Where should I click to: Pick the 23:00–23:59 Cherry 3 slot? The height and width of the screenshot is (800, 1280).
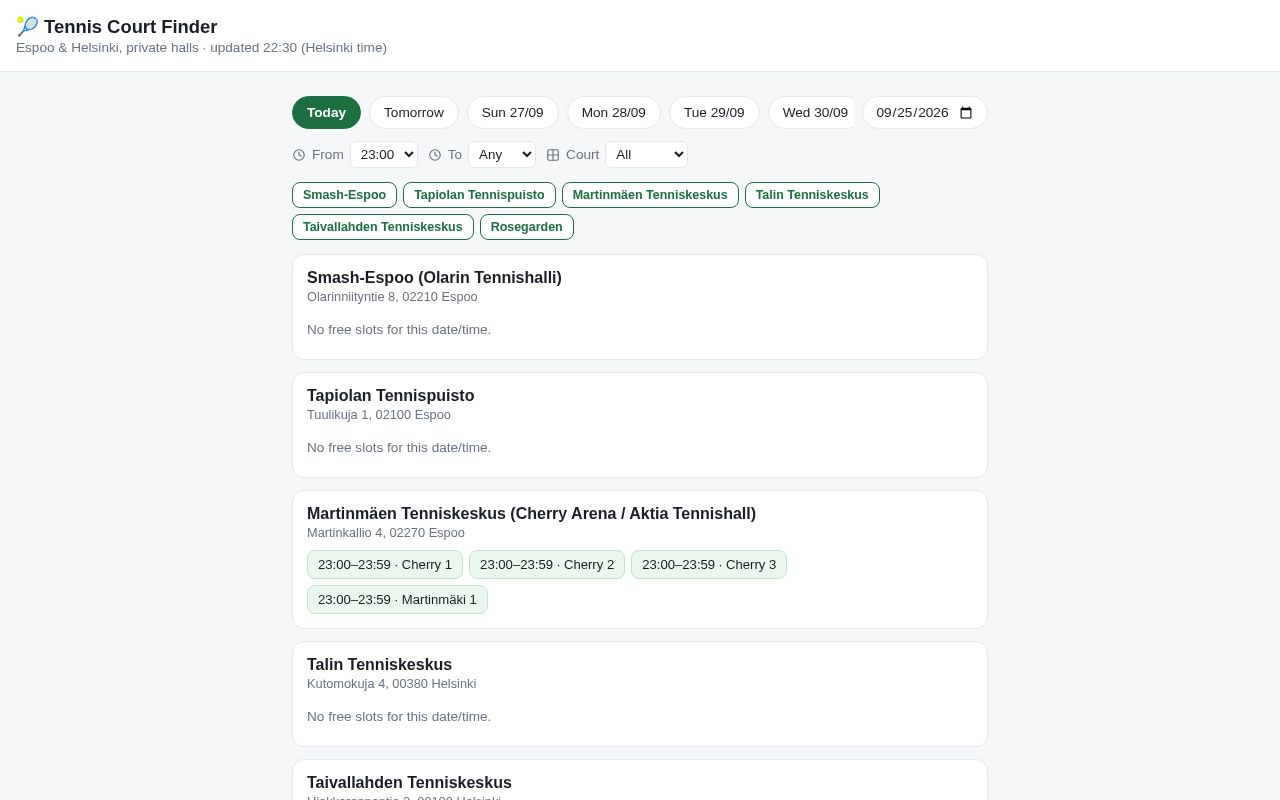point(709,565)
